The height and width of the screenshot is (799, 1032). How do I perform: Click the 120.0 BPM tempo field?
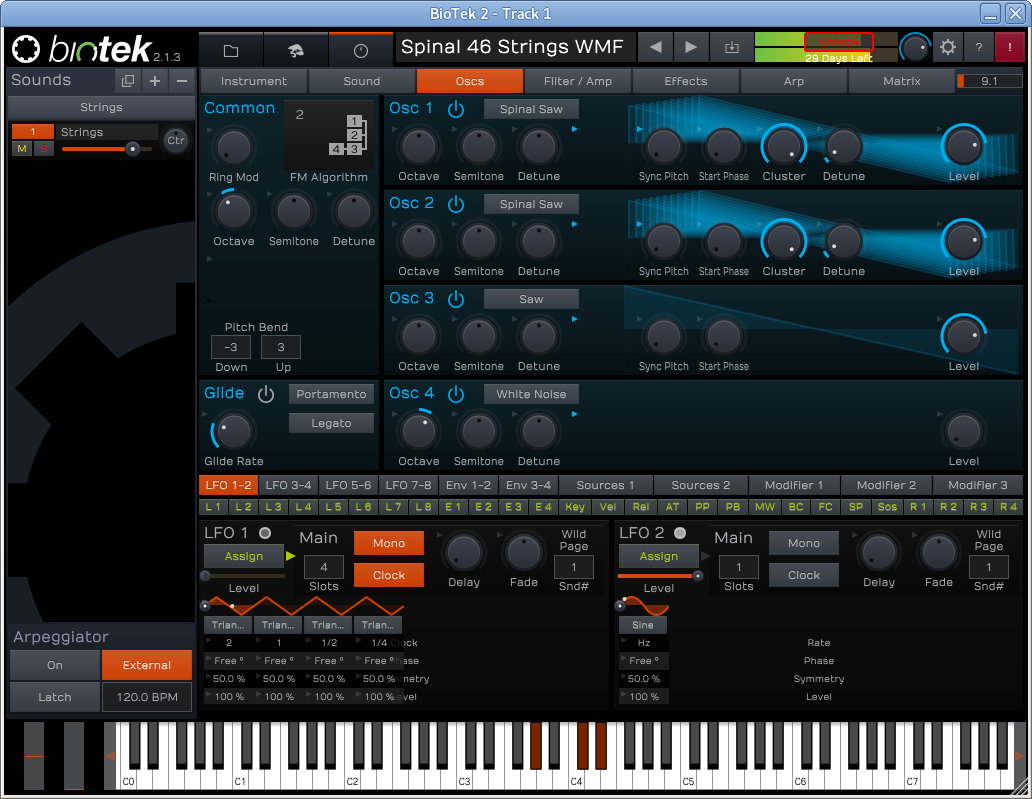point(147,697)
